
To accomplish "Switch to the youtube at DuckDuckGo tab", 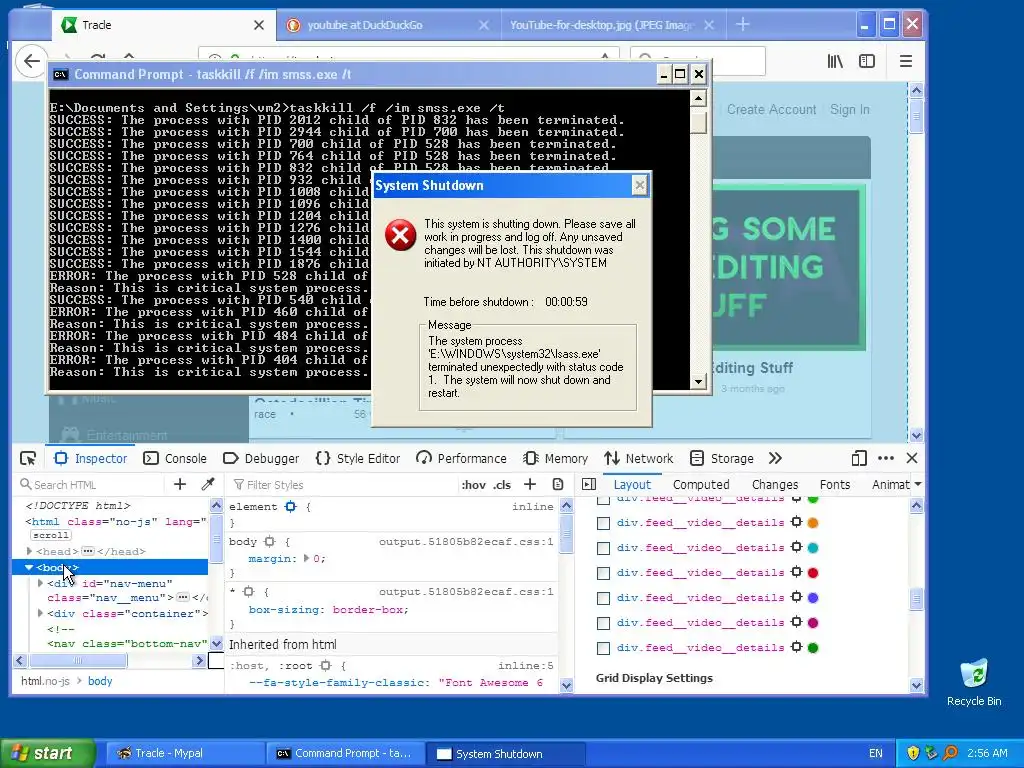I will click(x=388, y=25).
